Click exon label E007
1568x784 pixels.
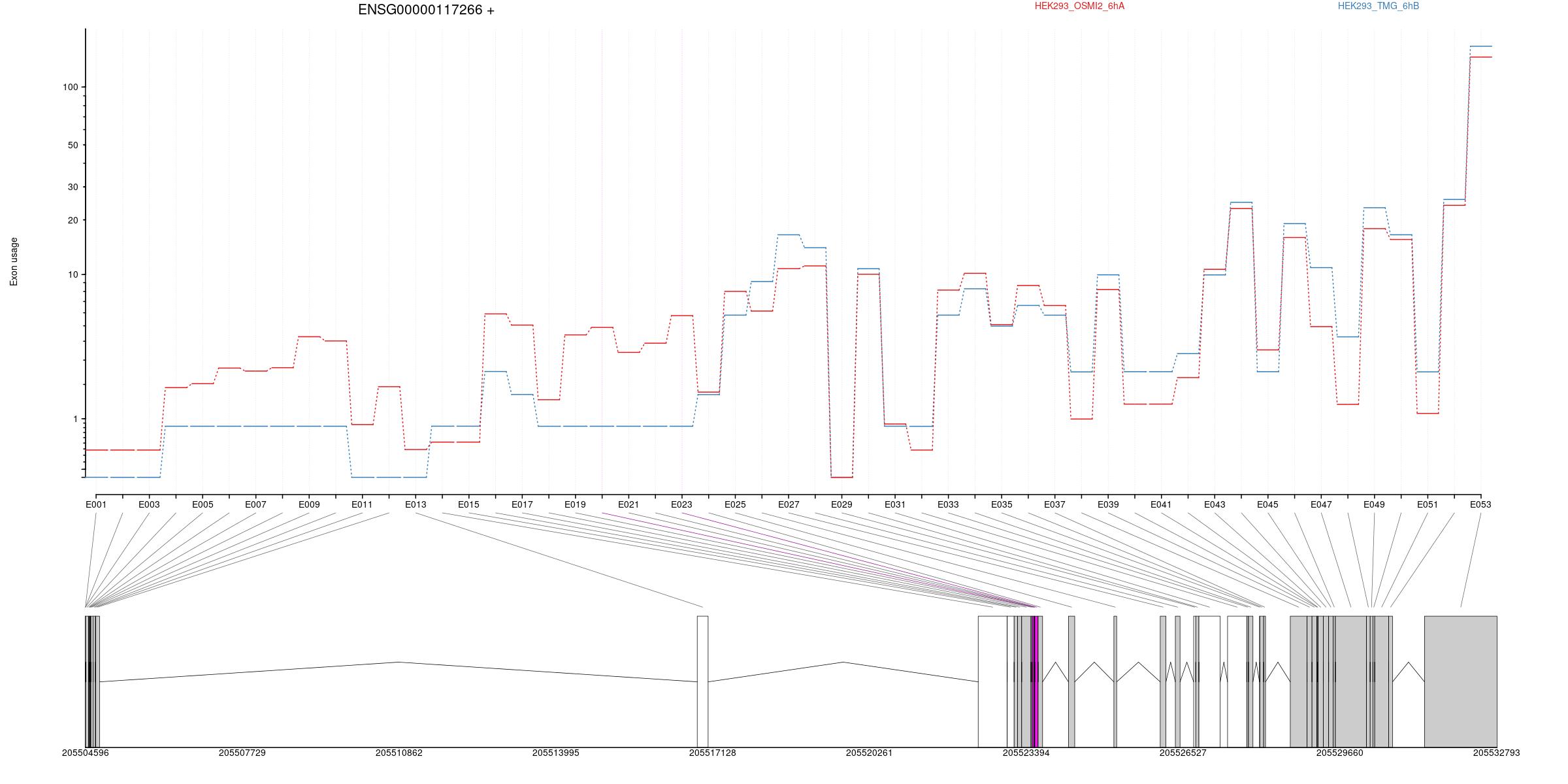coord(255,504)
